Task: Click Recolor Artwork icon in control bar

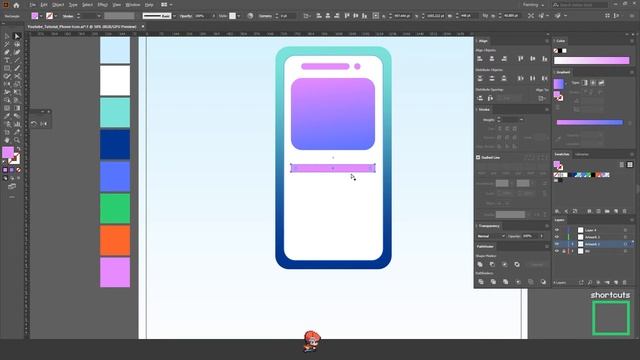Action: (x=250, y=16)
